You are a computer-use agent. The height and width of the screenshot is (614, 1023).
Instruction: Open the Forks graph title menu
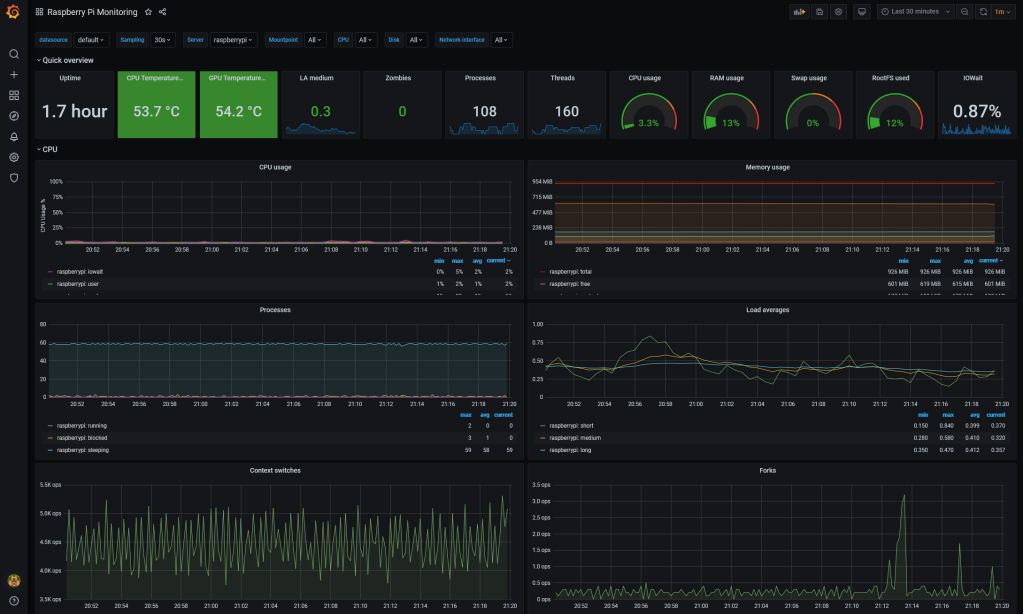(768, 470)
